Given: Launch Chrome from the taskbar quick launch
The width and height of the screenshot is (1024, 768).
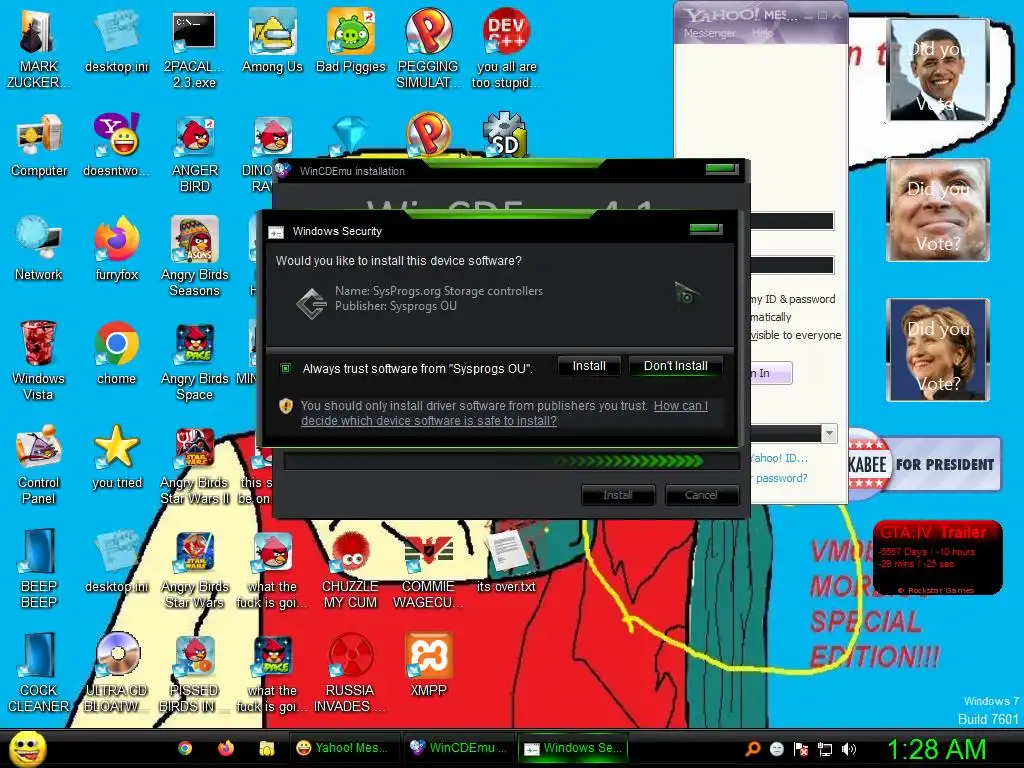Looking at the screenshot, I should point(185,748).
